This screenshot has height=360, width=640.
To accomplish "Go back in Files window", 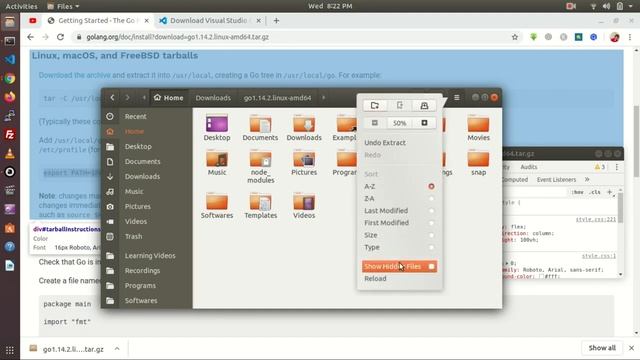I will click(x=112, y=98).
